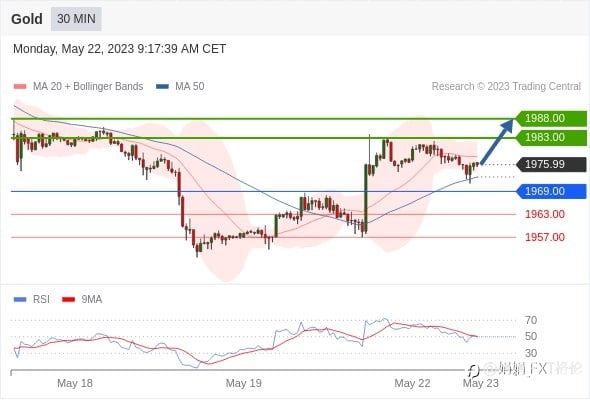The width and height of the screenshot is (590, 400).
Task: Click the Gold instrument title
Action: coord(27,19)
